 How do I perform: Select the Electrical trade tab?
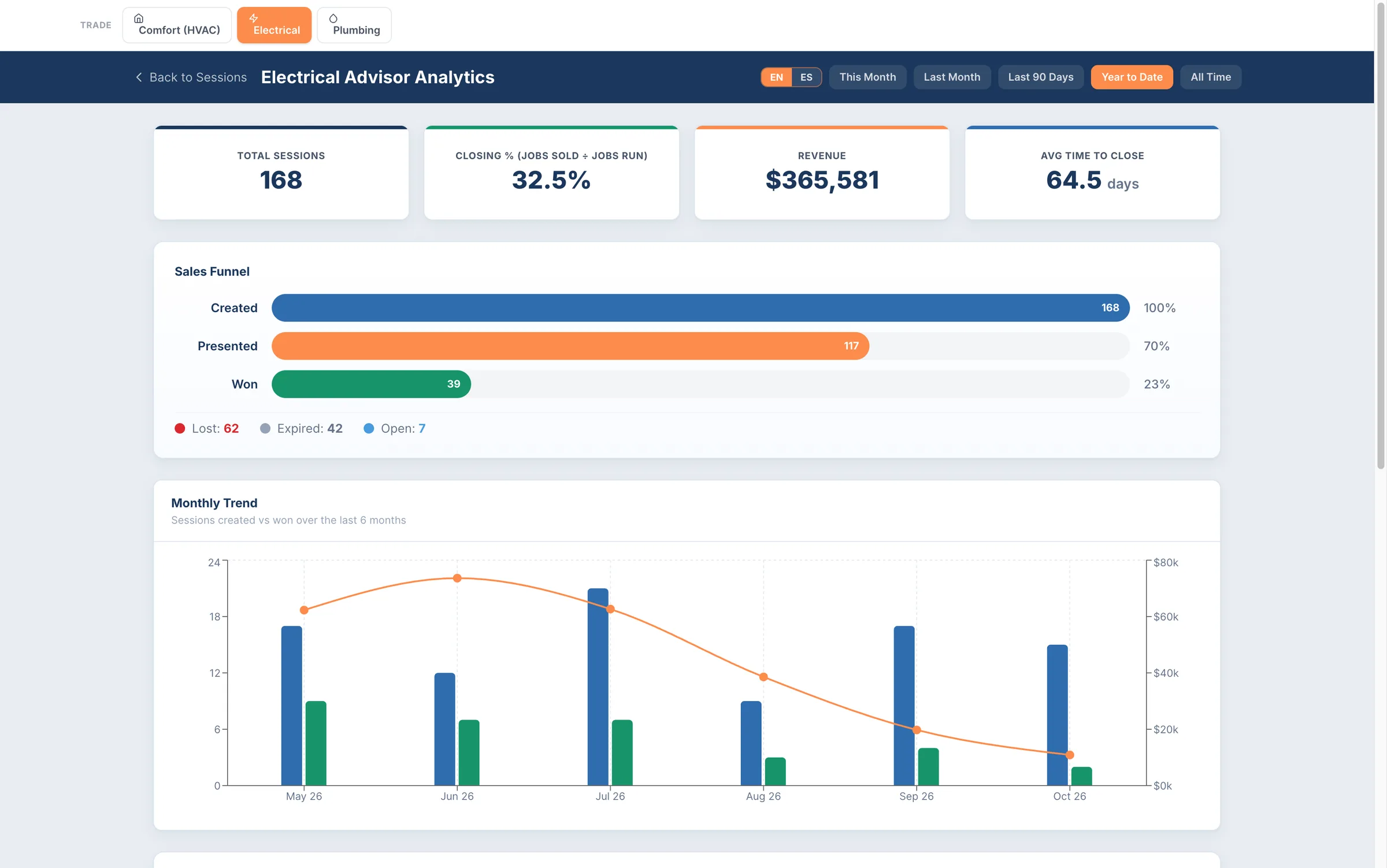[274, 25]
